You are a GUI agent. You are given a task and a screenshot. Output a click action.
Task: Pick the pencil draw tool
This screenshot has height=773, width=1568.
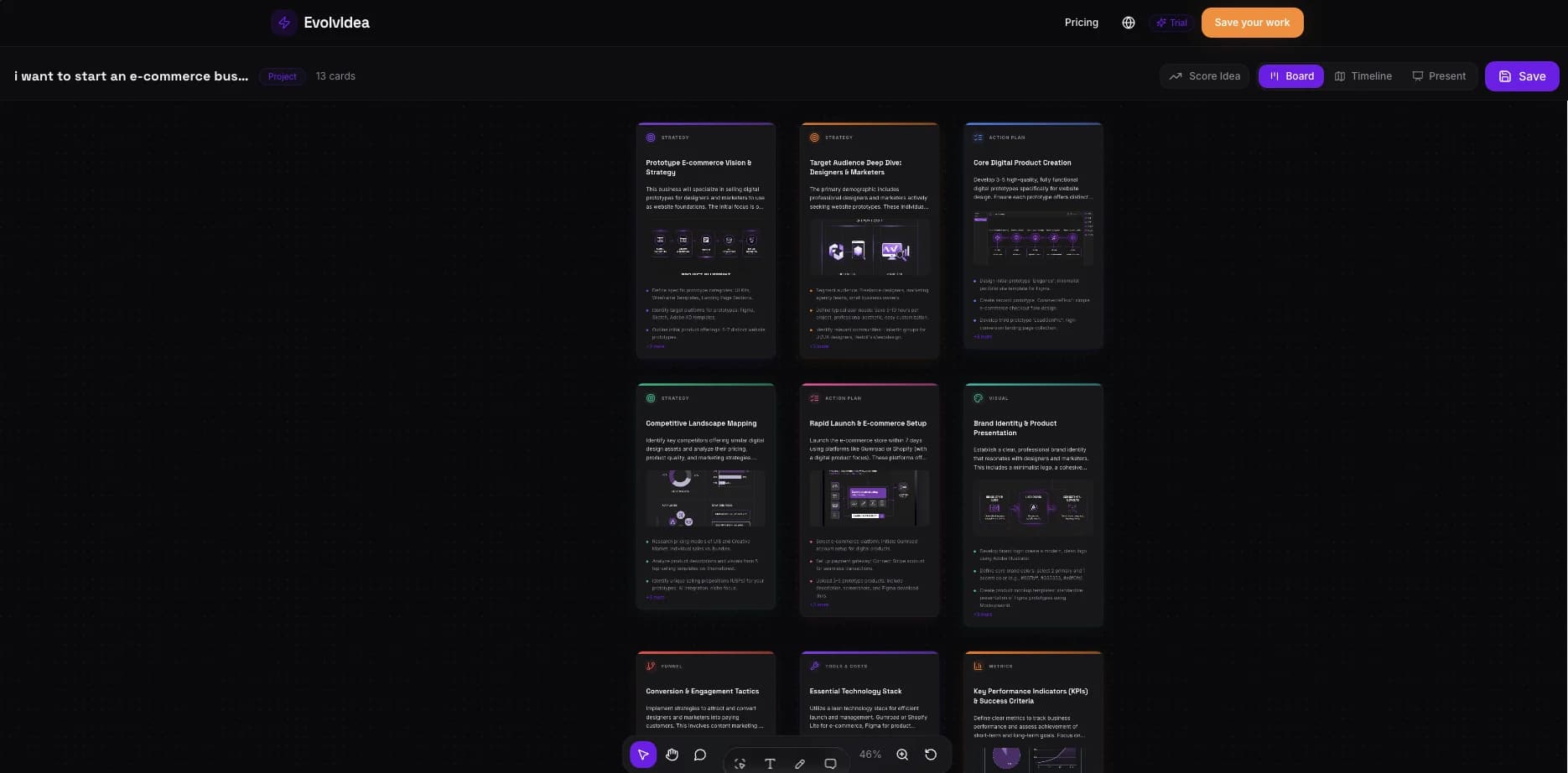click(x=800, y=764)
